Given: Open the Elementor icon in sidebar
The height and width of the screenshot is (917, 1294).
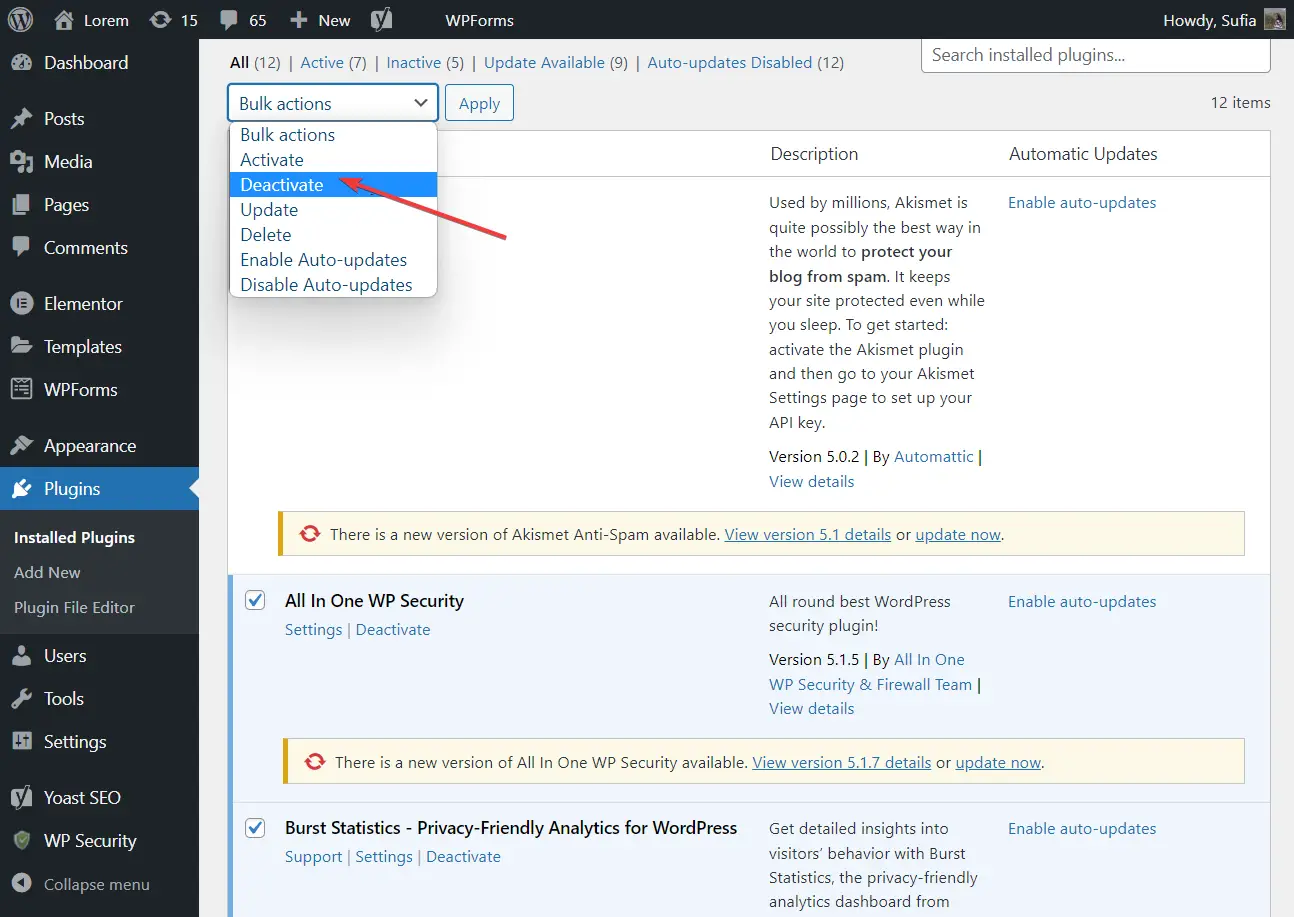Looking at the screenshot, I should tap(21, 303).
